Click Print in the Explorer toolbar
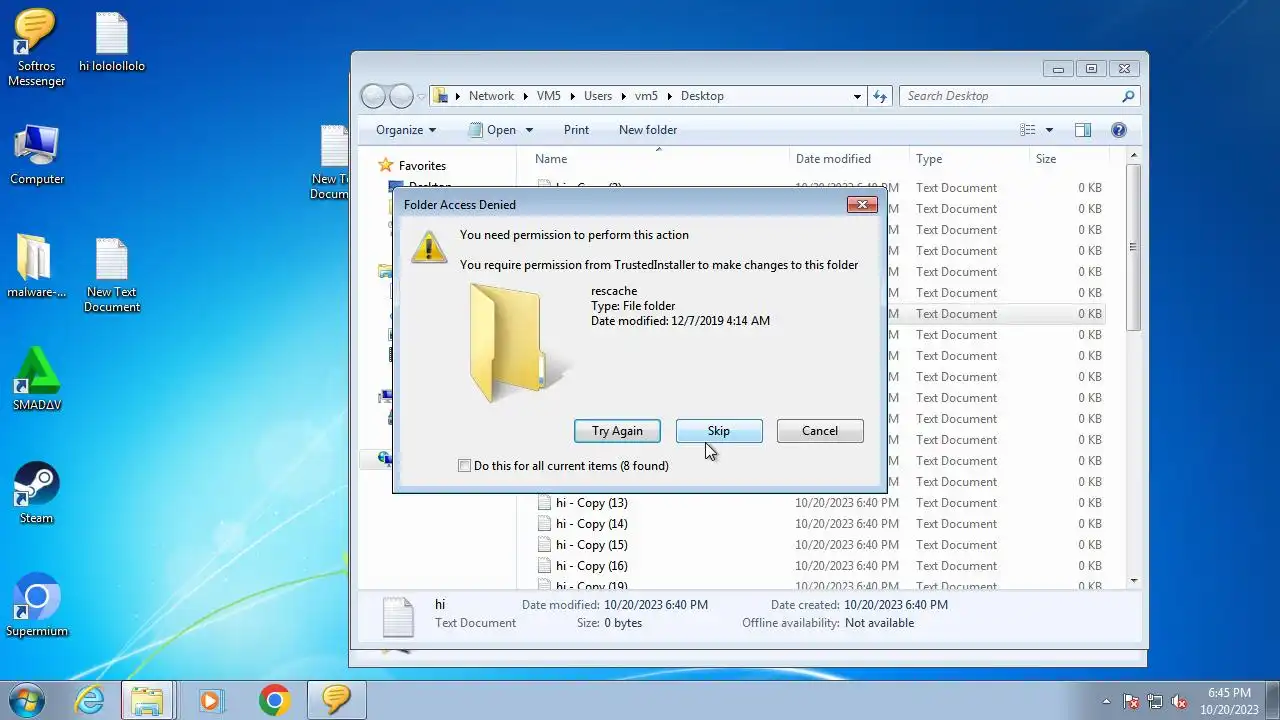 pyautogui.click(x=576, y=130)
